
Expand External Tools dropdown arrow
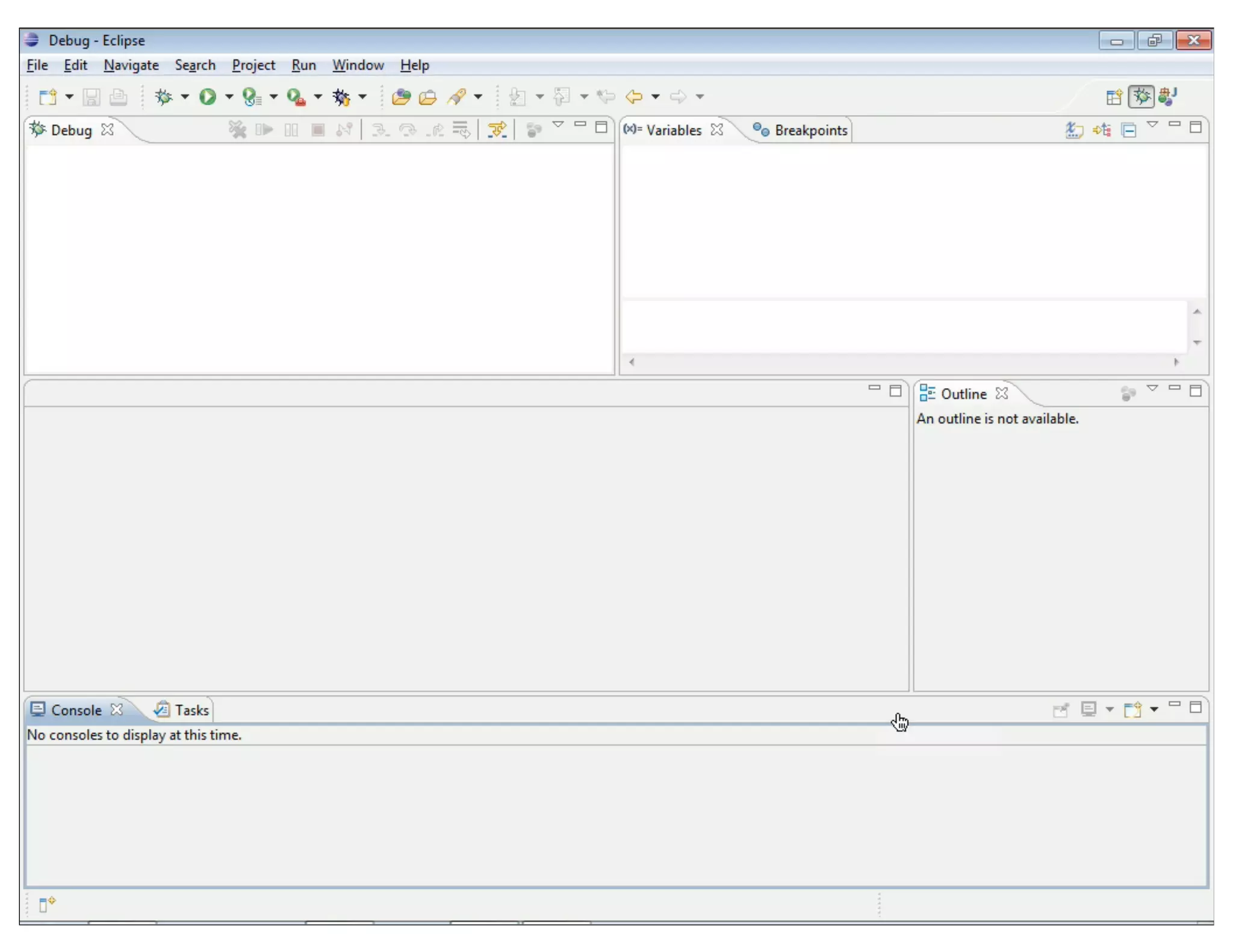pos(318,96)
